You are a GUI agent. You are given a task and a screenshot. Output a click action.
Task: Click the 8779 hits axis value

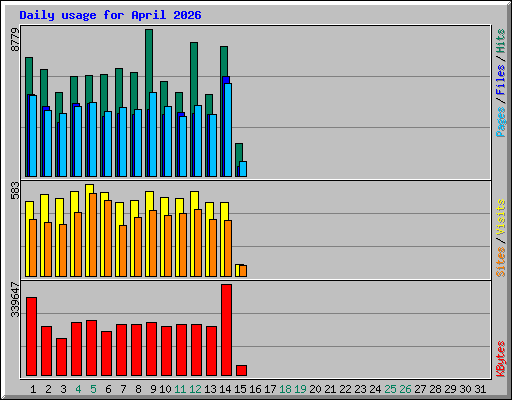tap(15, 40)
